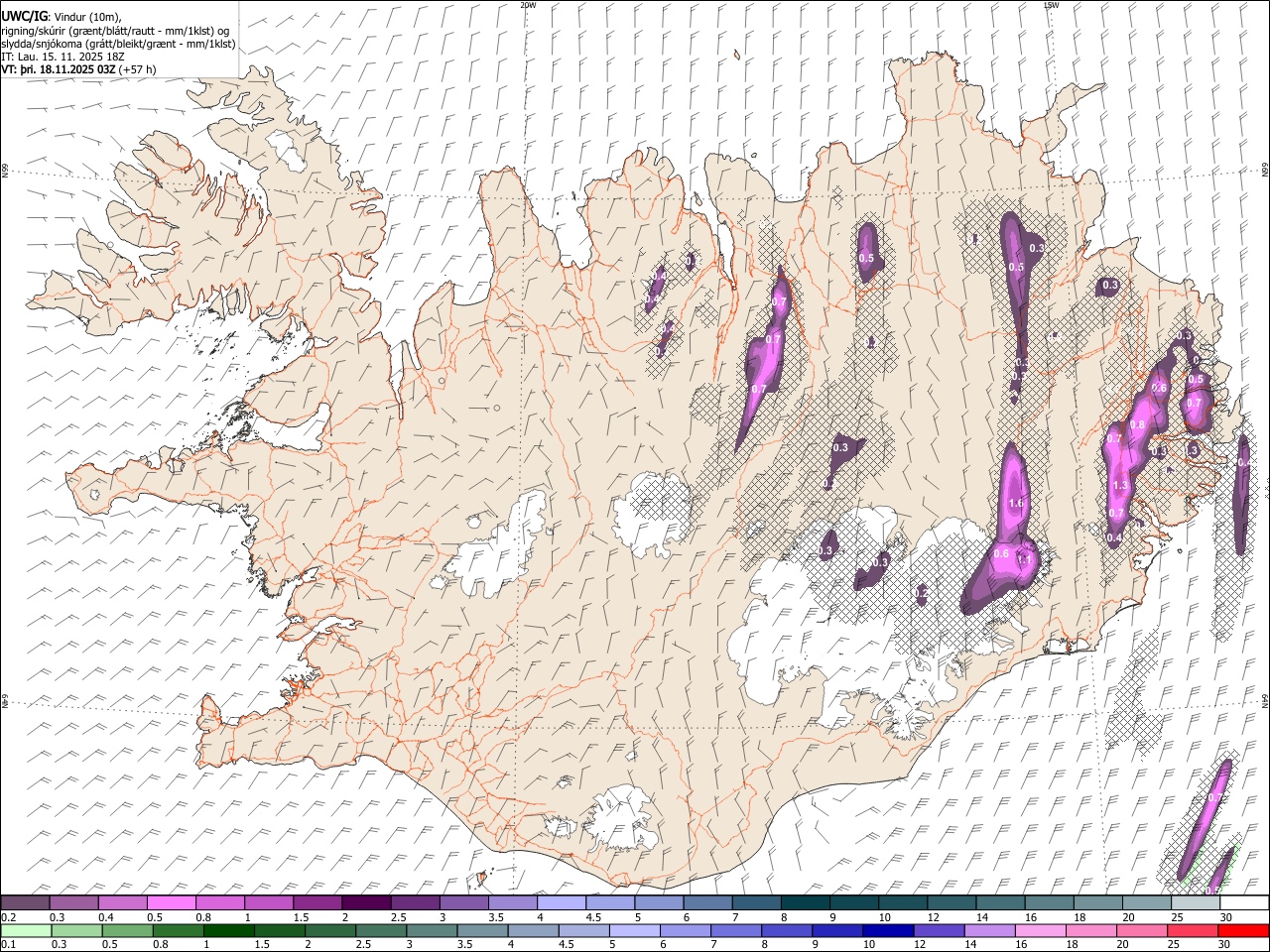Select the 8 dark teal swatch, upper legend row
The height and width of the screenshot is (952, 1270).
[805, 902]
